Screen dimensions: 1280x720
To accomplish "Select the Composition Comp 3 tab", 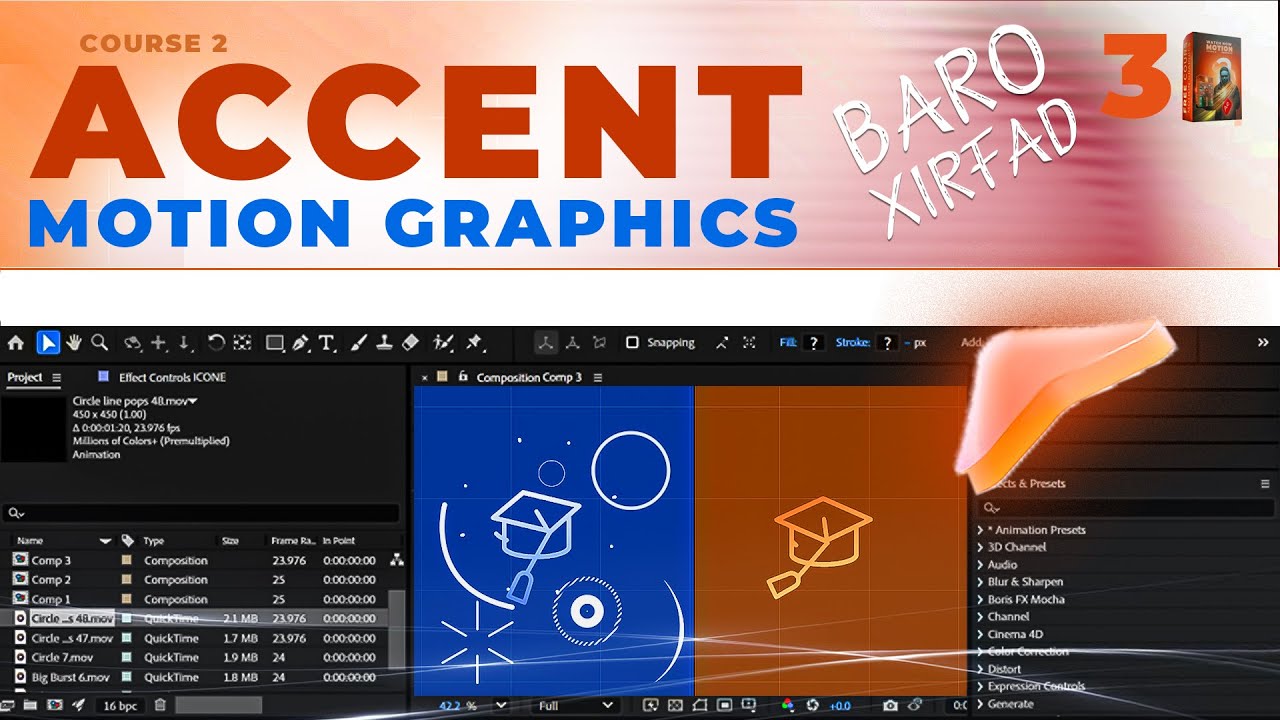I will (528, 377).
